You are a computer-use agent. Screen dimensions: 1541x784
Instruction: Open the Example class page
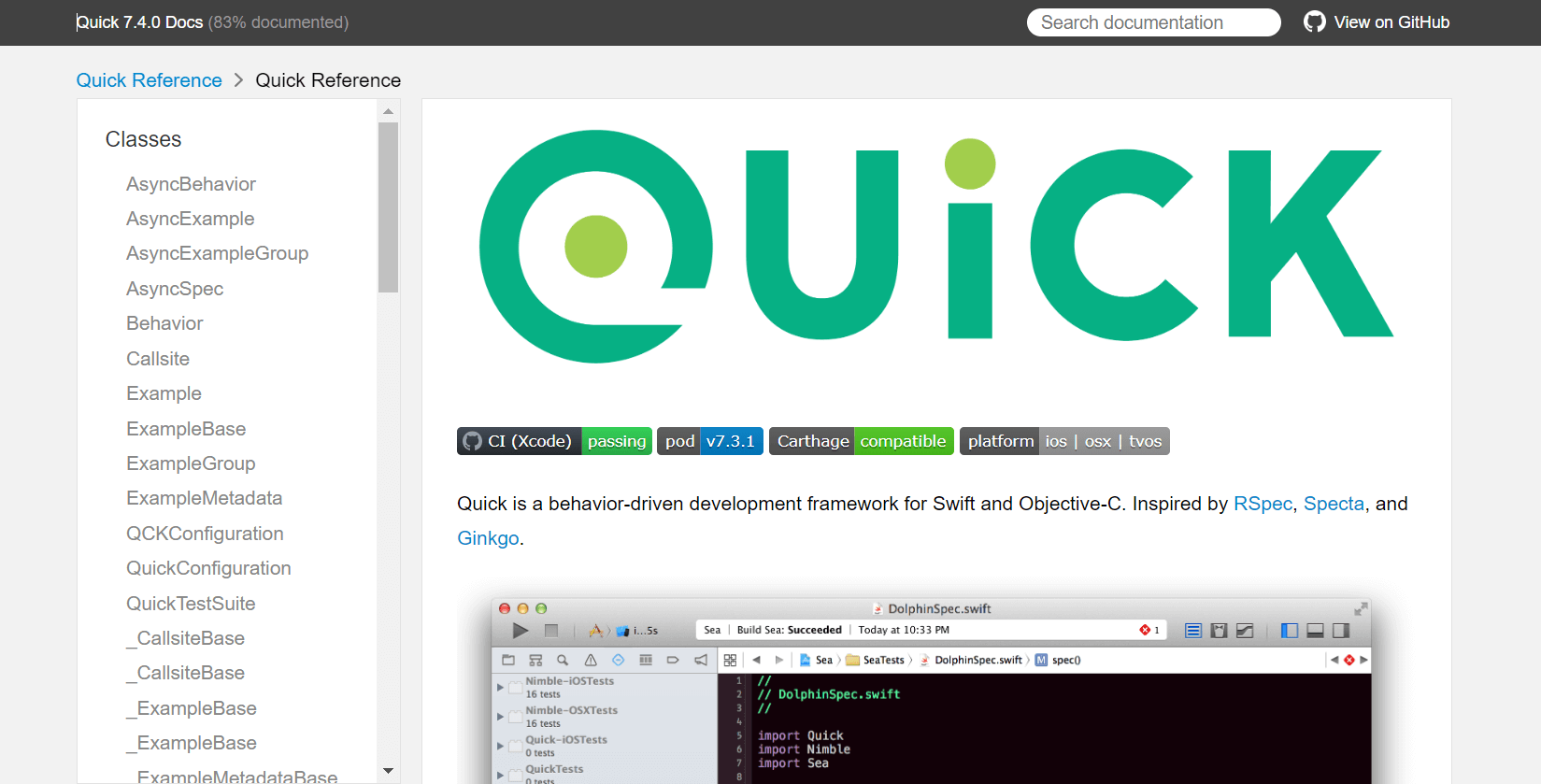(x=164, y=393)
